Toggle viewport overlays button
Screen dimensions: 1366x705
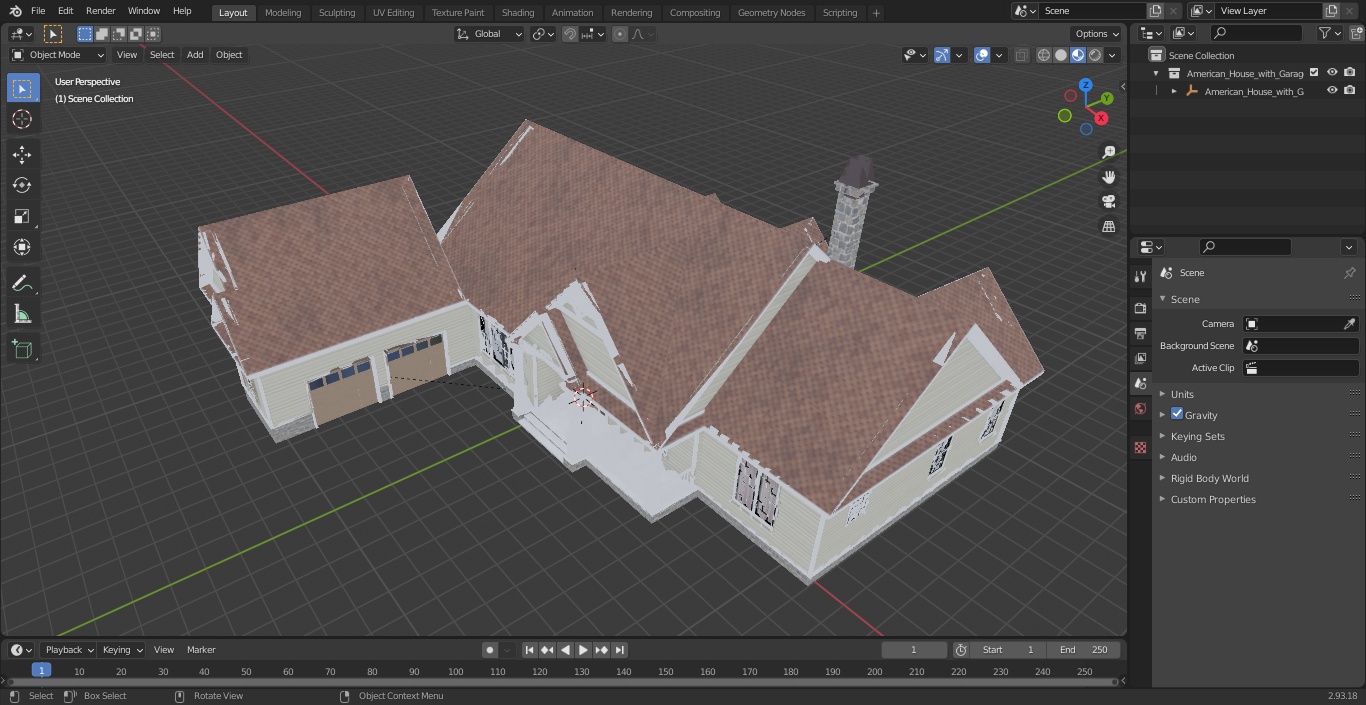(982, 55)
